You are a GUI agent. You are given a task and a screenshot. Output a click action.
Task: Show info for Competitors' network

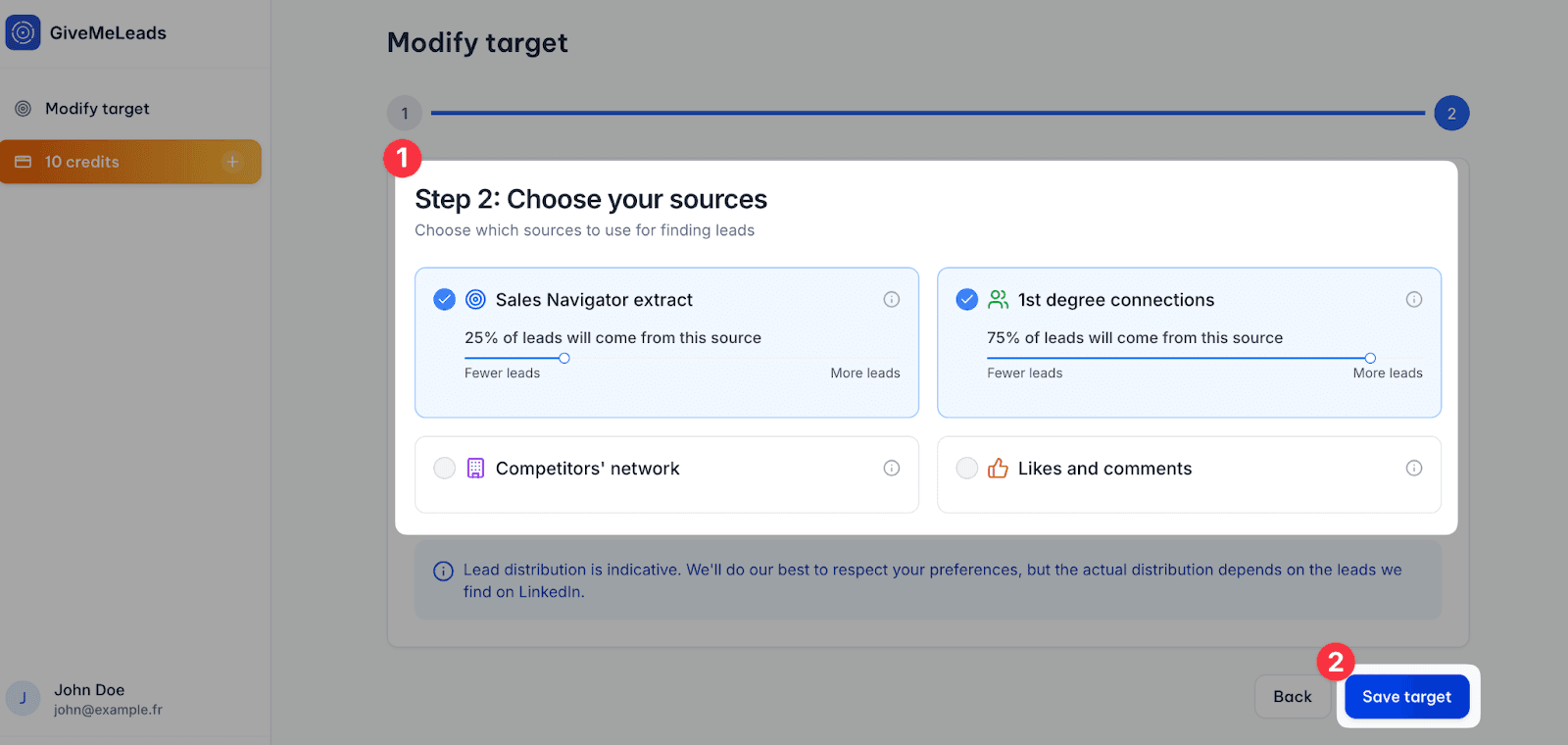(x=892, y=469)
